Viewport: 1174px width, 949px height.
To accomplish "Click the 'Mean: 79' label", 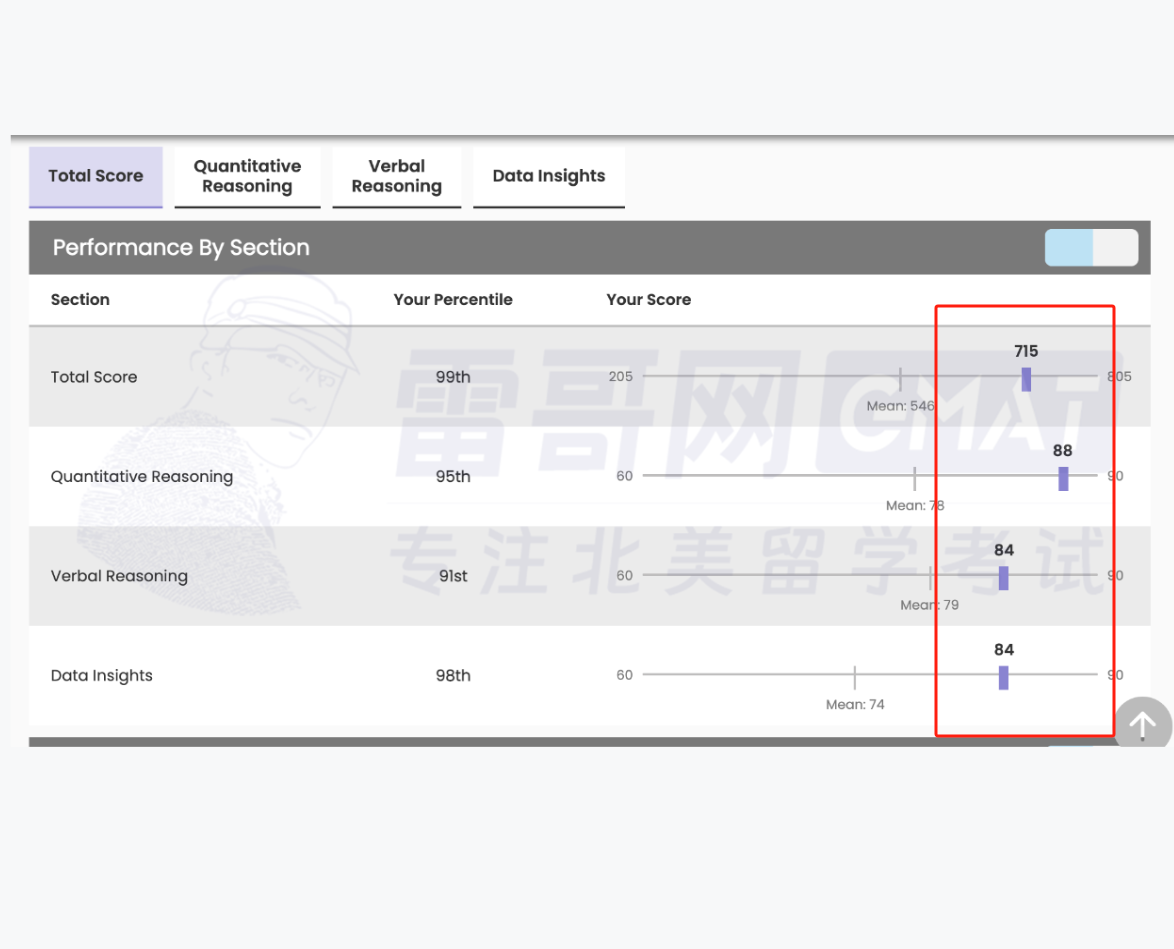I will [x=929, y=605].
